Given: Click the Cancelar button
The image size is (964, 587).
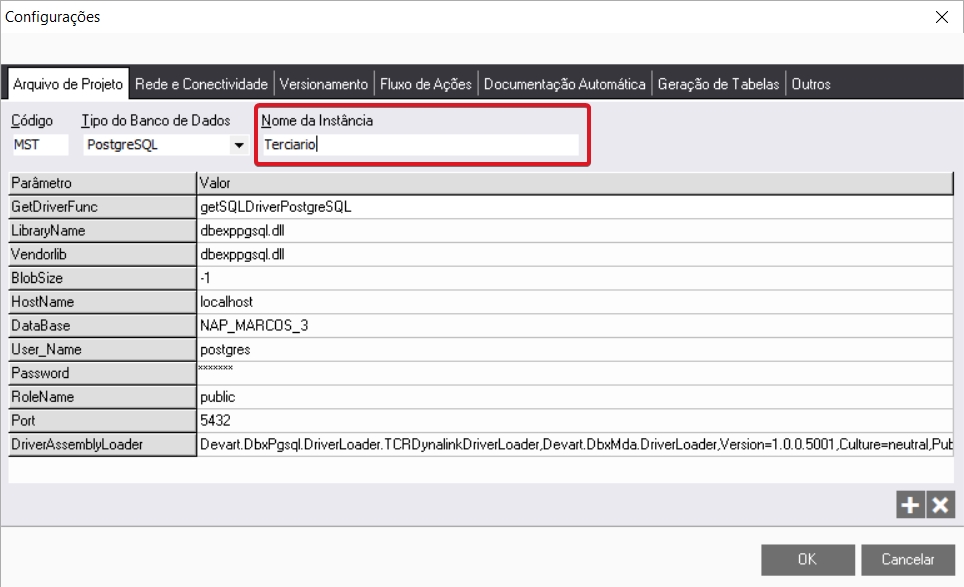Looking at the screenshot, I should tap(909, 560).
